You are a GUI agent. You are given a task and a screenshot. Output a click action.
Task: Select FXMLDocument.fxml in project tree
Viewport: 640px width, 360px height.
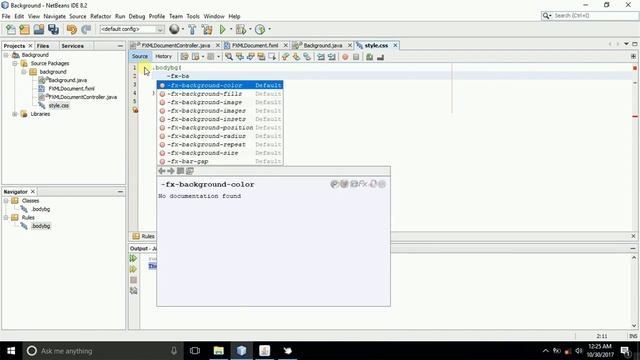coord(71,89)
